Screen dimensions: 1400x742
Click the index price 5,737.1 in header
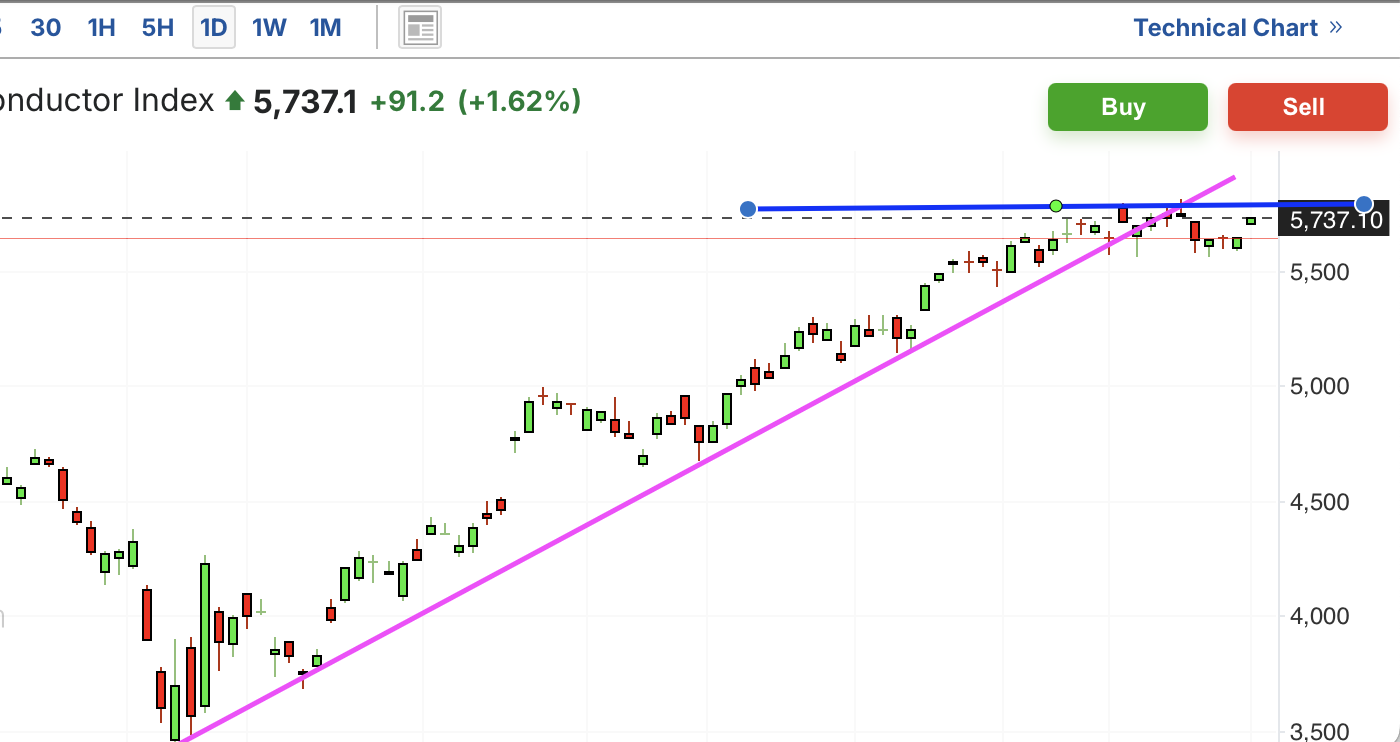[305, 102]
